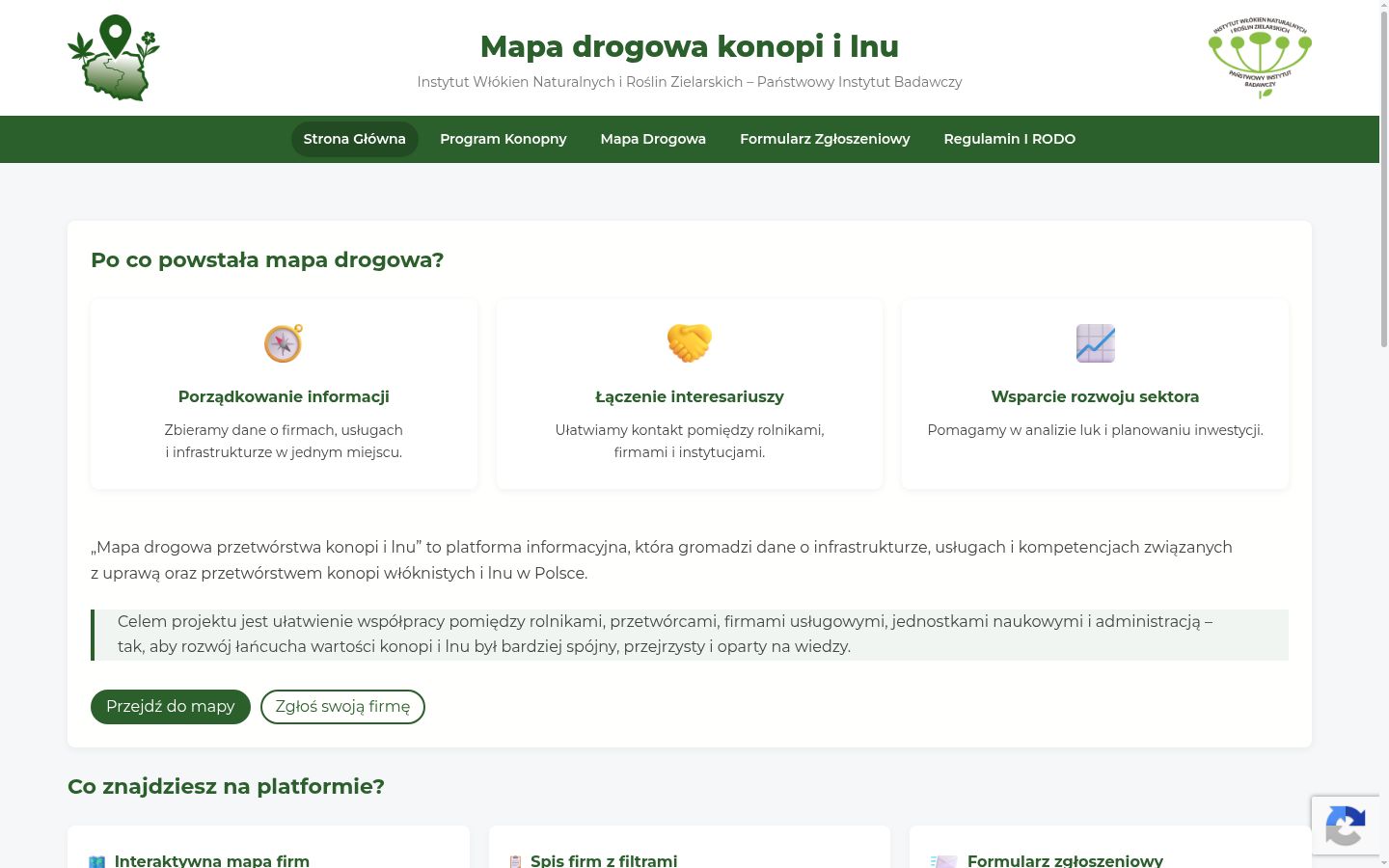Click the Przejdź do mapy button
This screenshot has width=1389, height=868.
point(171,707)
